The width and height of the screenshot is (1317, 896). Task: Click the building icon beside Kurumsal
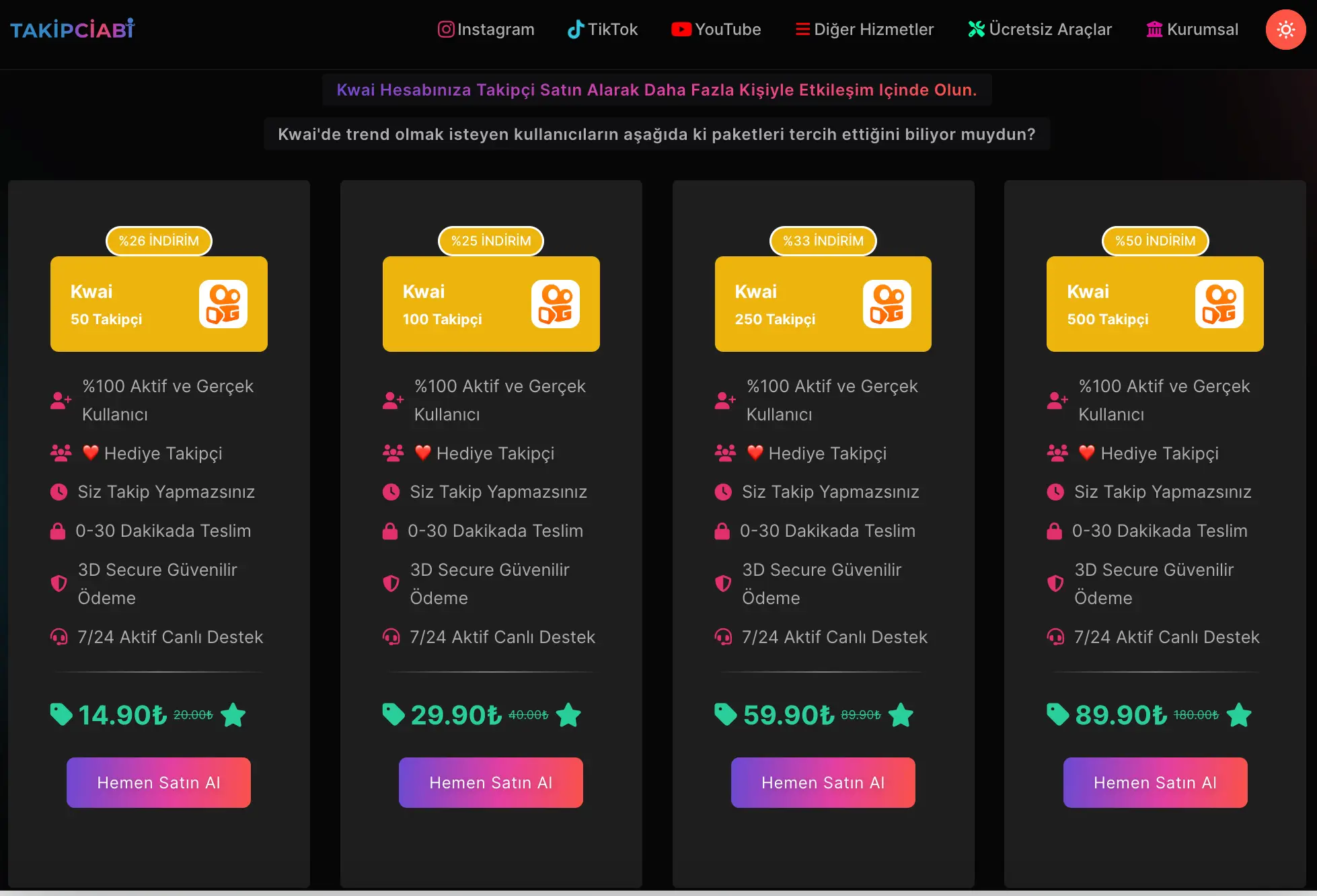1154,30
